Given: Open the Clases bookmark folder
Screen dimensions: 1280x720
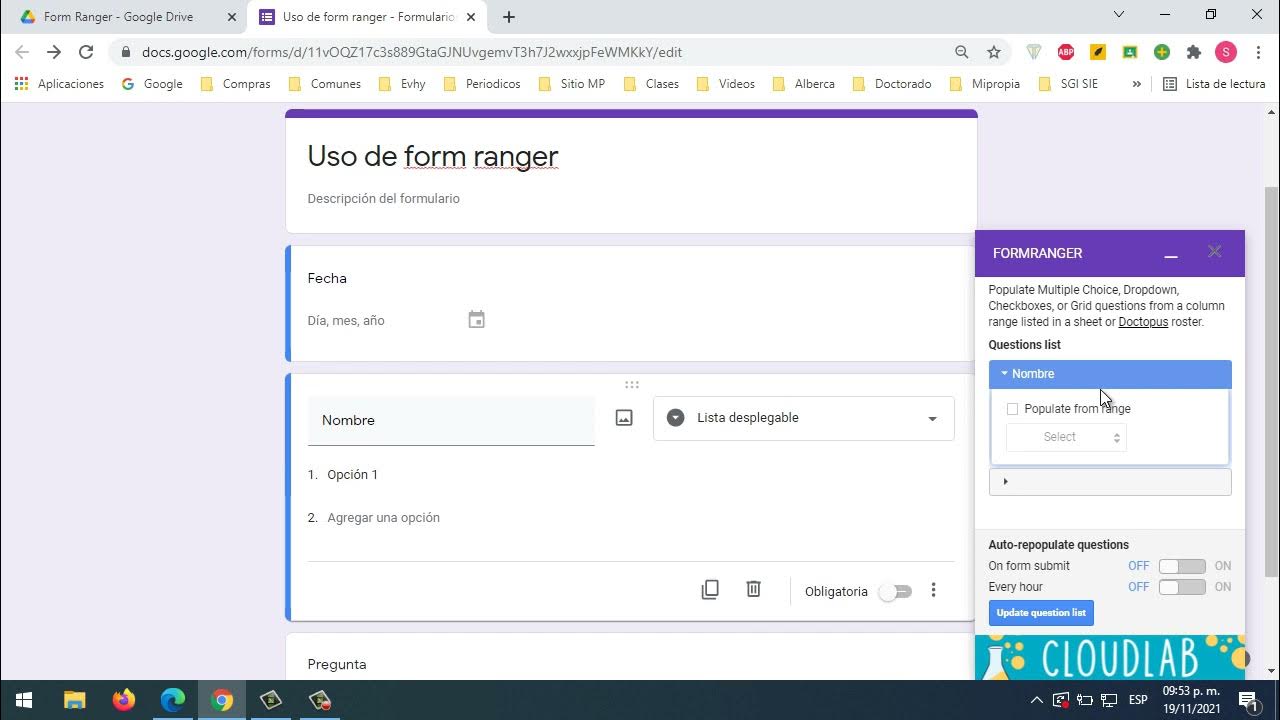Looking at the screenshot, I should pyautogui.click(x=652, y=84).
